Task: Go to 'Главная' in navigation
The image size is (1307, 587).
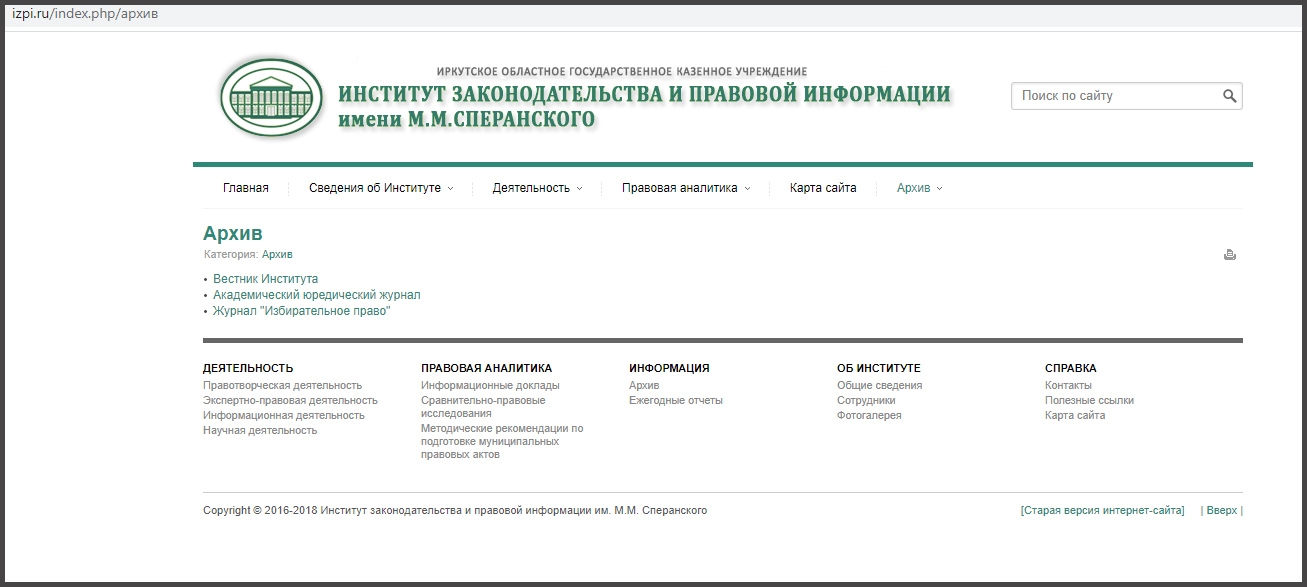Action: click(246, 188)
